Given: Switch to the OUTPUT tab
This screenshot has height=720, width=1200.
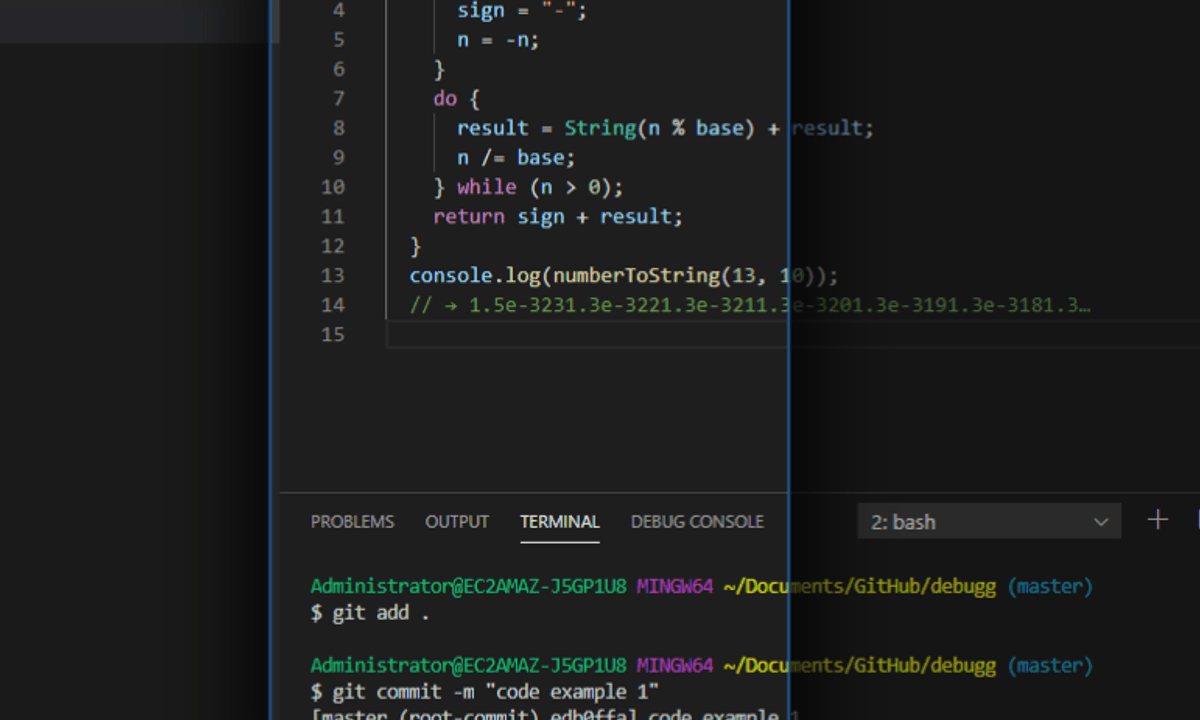Looking at the screenshot, I should pyautogui.click(x=457, y=521).
